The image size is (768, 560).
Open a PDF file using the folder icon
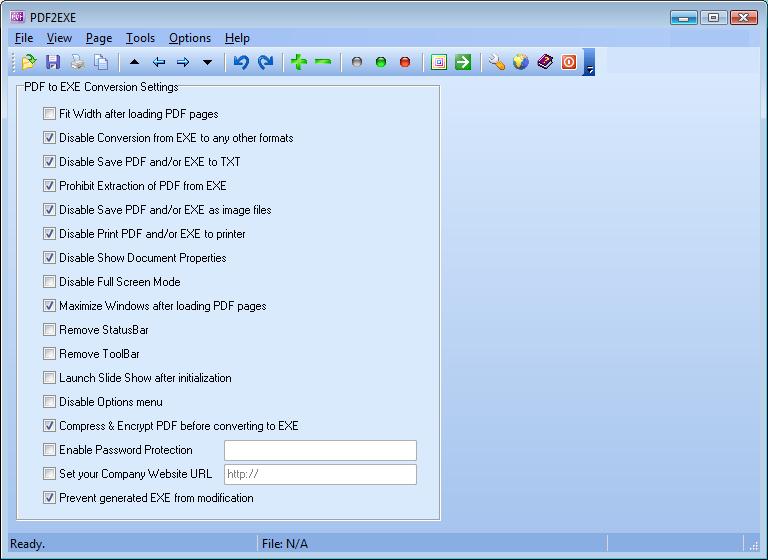(29, 62)
